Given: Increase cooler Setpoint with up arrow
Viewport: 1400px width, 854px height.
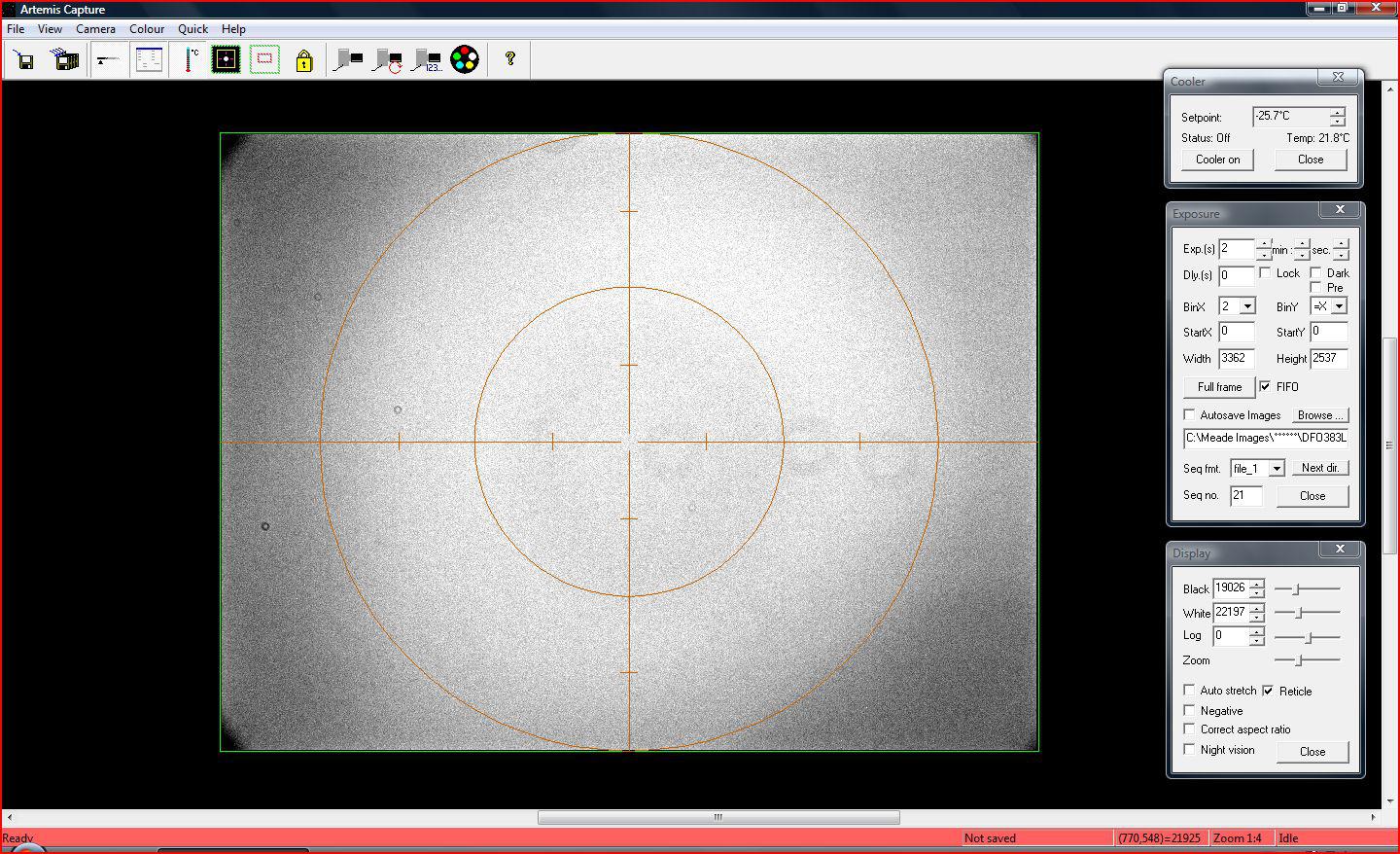Looking at the screenshot, I should [x=1338, y=112].
